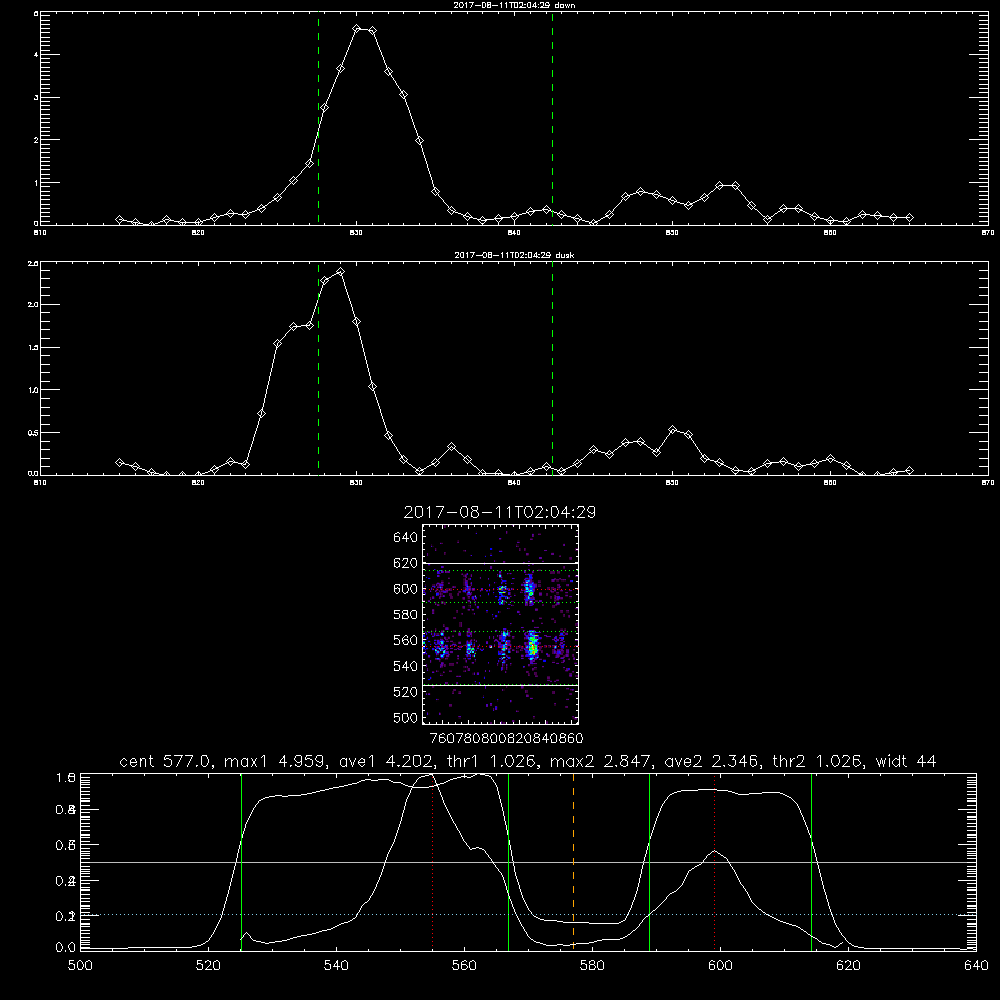Click the dotted horizontal line at 0.2 in bottom plot
The height and width of the screenshot is (1000, 1000).
(528, 915)
